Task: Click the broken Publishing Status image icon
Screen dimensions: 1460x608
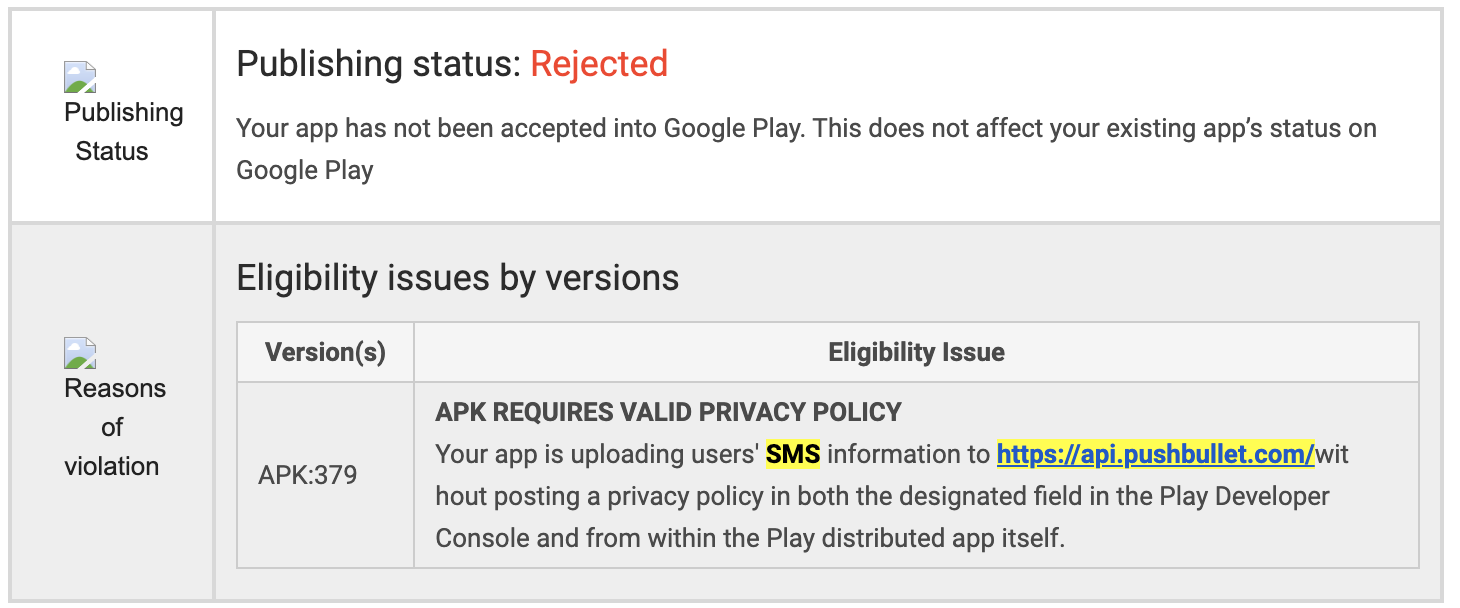Action: pyautogui.click(x=80, y=77)
